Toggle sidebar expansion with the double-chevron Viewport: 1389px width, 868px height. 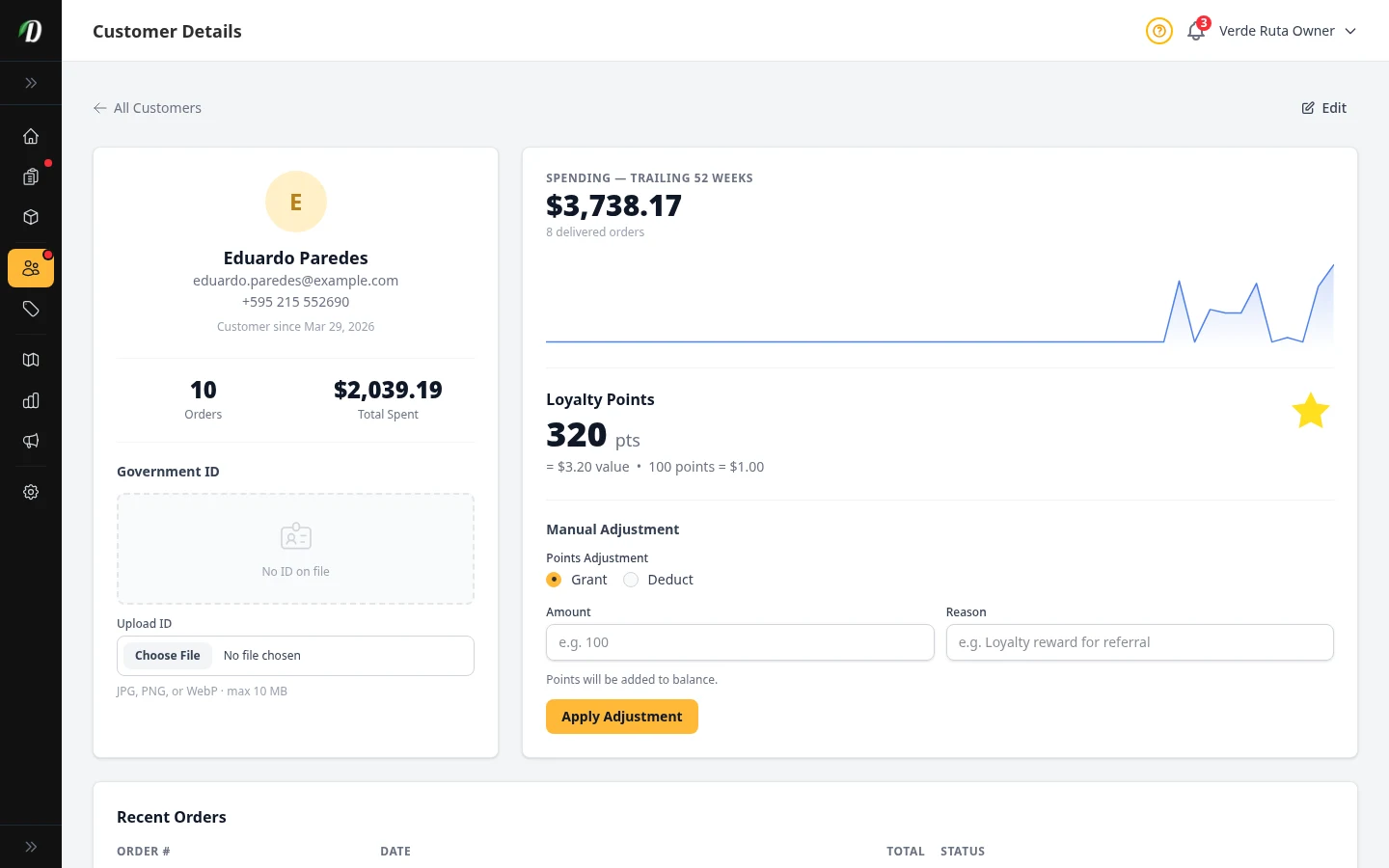coord(31,83)
